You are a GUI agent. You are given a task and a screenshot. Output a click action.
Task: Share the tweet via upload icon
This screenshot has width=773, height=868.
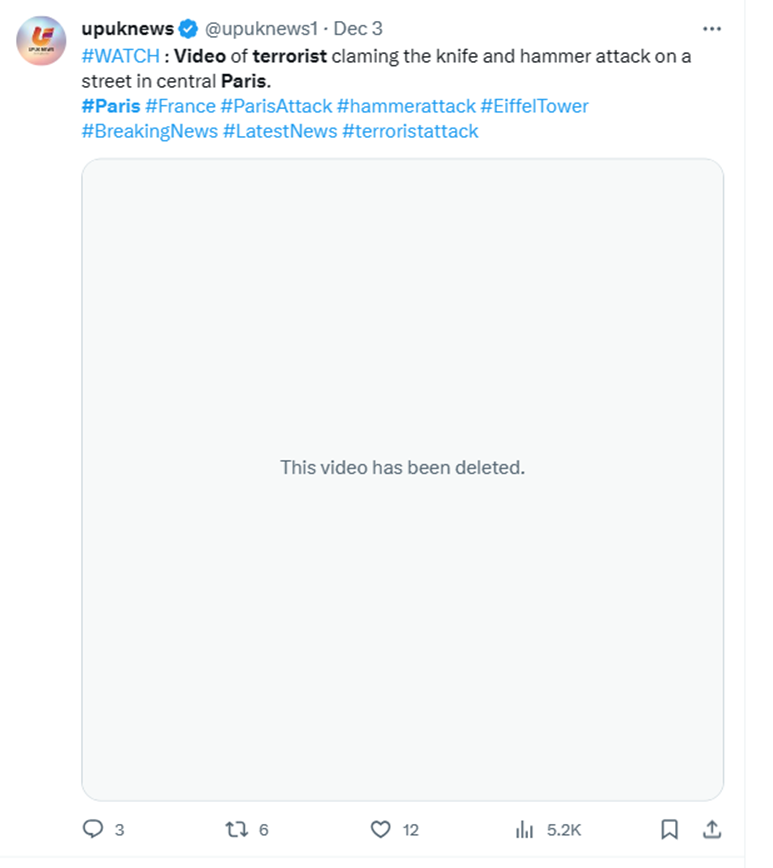[712, 829]
